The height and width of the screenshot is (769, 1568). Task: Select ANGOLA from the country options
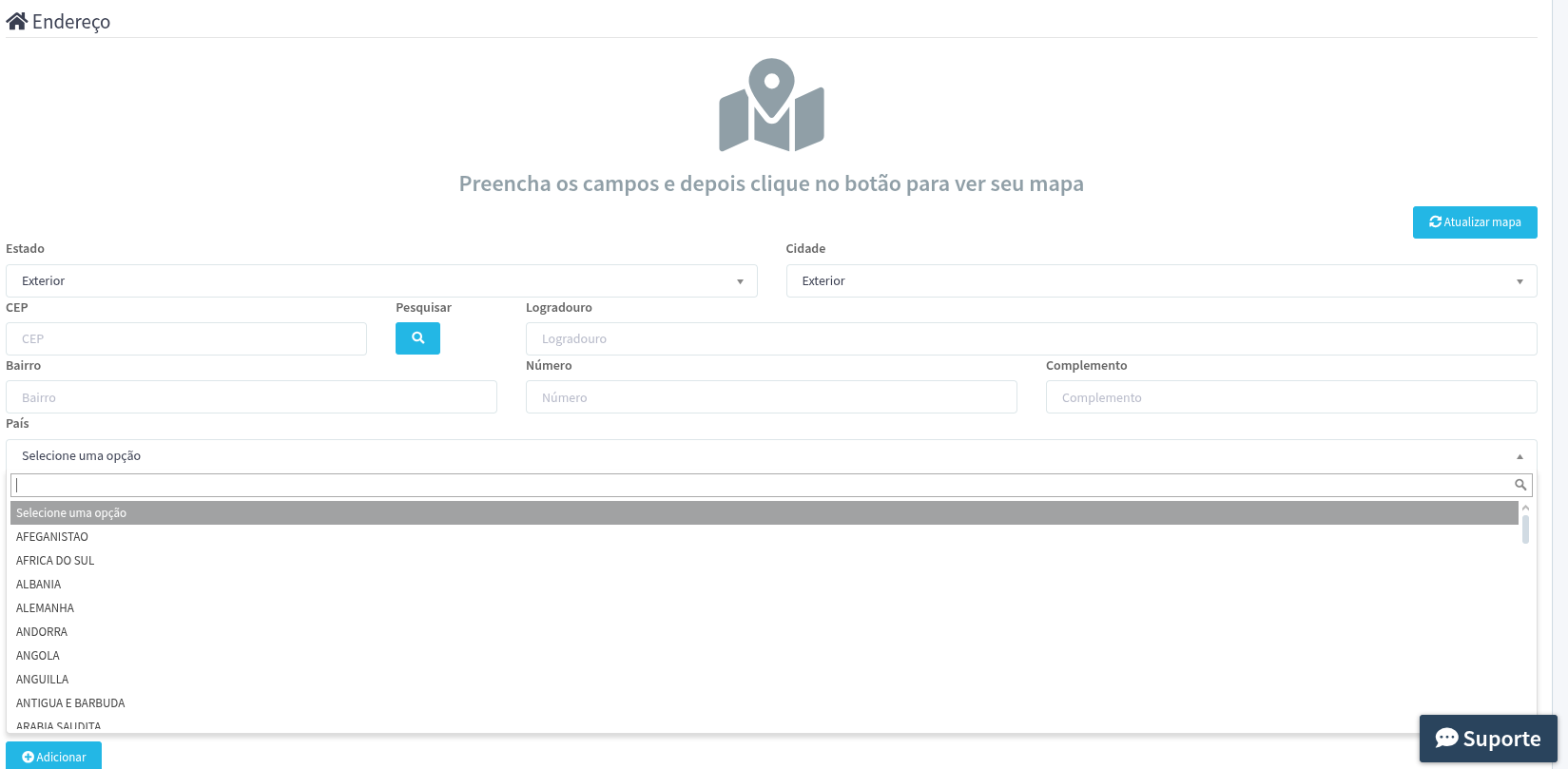tap(38, 656)
